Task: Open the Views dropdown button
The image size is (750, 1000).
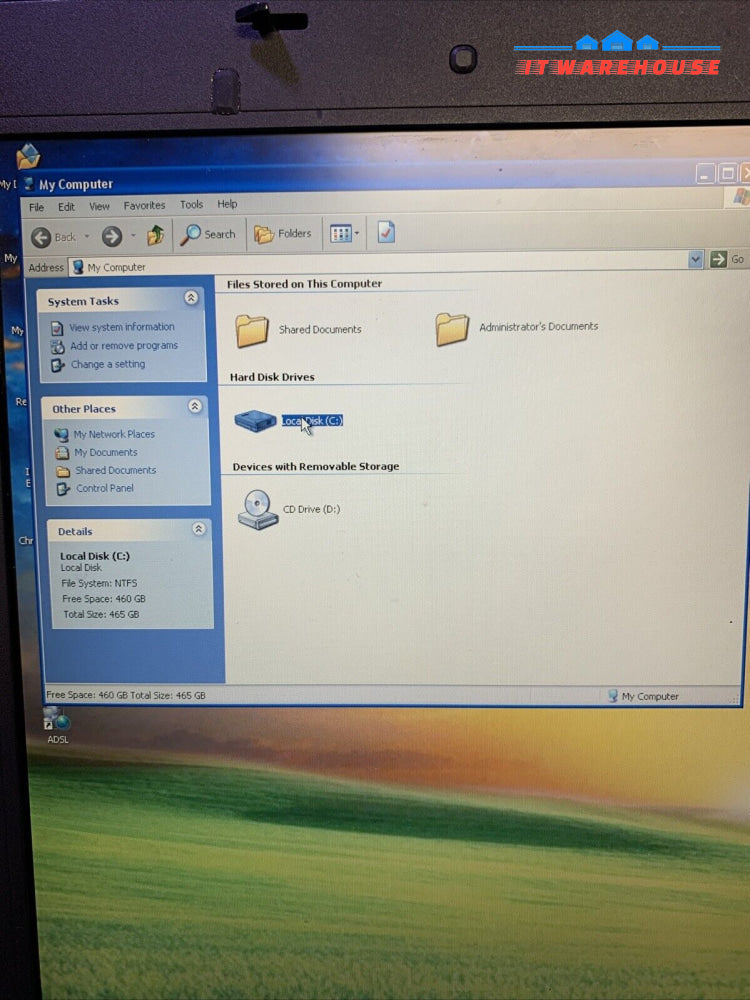Action: (x=345, y=234)
